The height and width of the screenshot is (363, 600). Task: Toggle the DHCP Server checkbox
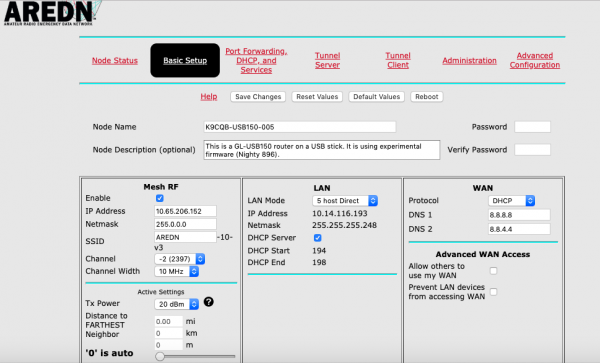(x=318, y=238)
